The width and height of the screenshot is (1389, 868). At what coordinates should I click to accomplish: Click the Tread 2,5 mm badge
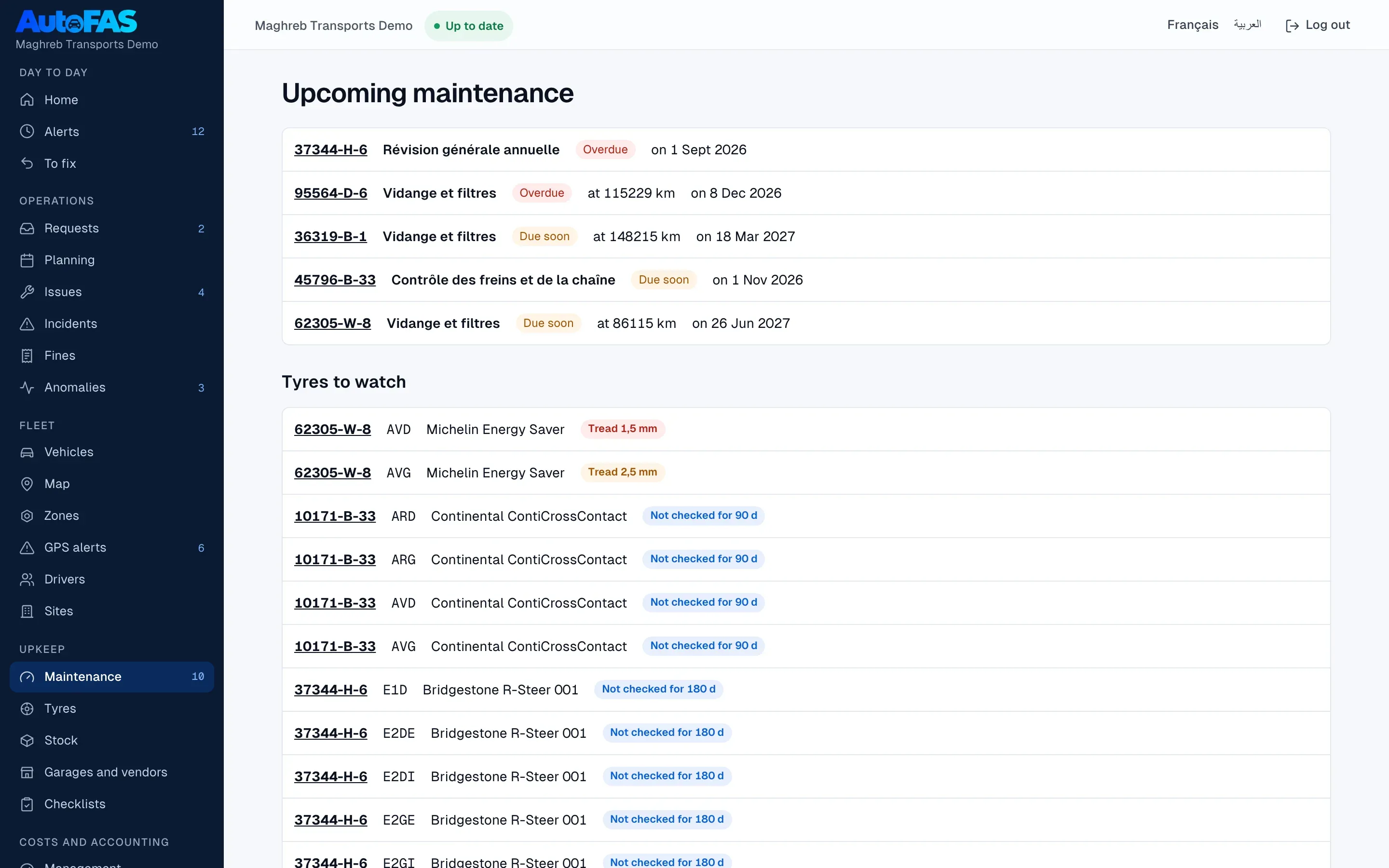(622, 473)
